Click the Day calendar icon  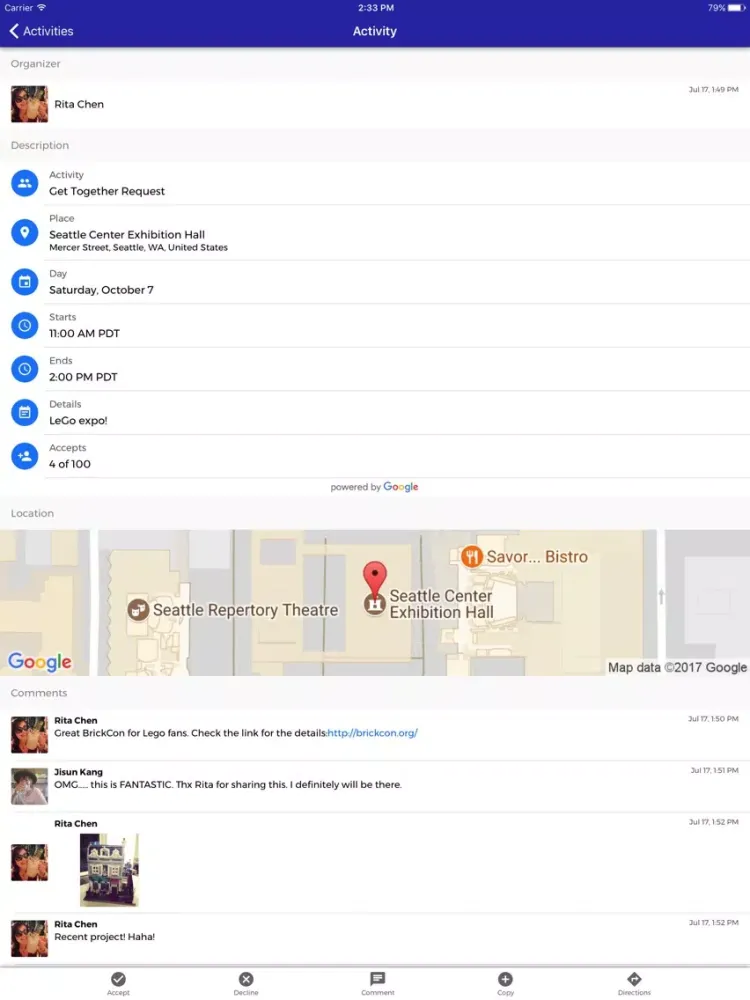click(25, 282)
